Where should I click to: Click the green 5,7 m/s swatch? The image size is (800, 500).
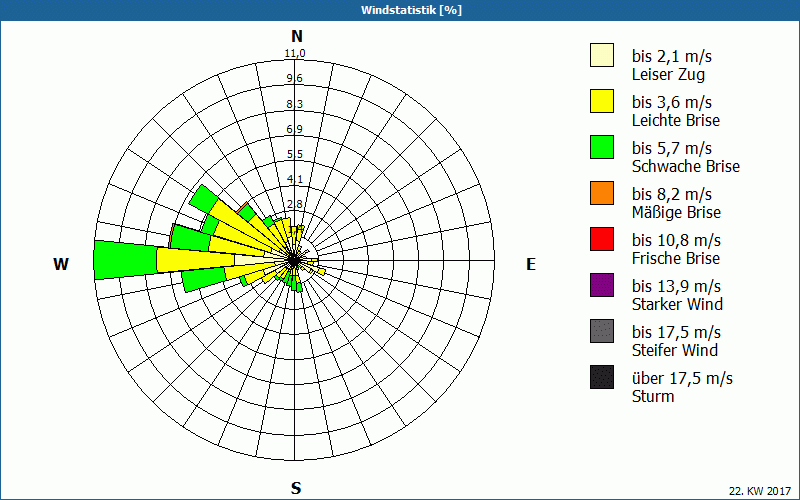[x=602, y=147]
